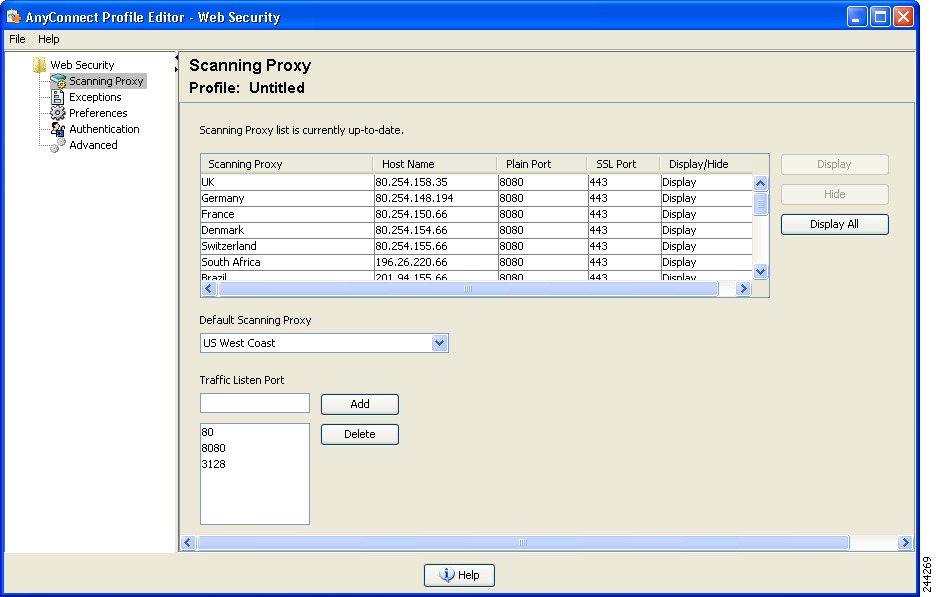Minimize the Profile Editor window
This screenshot has width=937, height=597.
pyautogui.click(x=856, y=17)
